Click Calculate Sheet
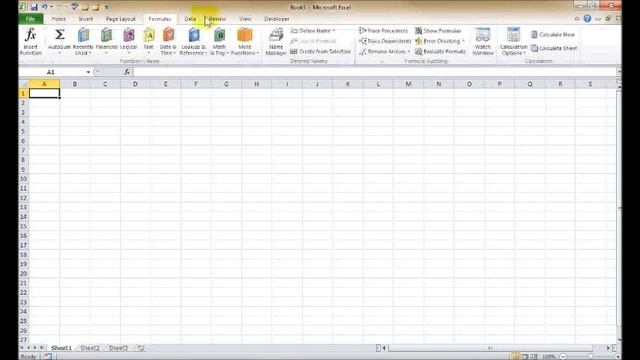 554,48
